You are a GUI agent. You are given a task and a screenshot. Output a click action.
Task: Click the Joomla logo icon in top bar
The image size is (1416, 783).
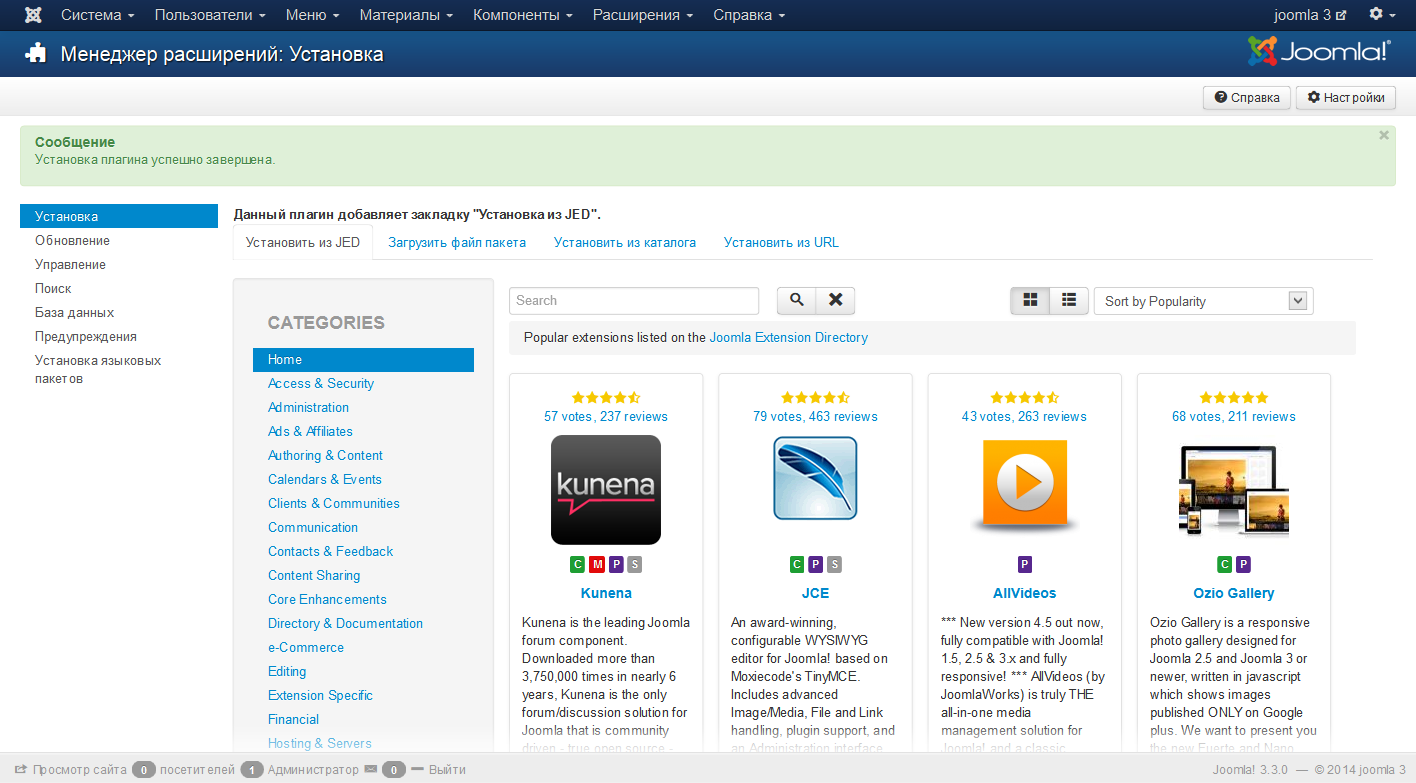(33, 15)
